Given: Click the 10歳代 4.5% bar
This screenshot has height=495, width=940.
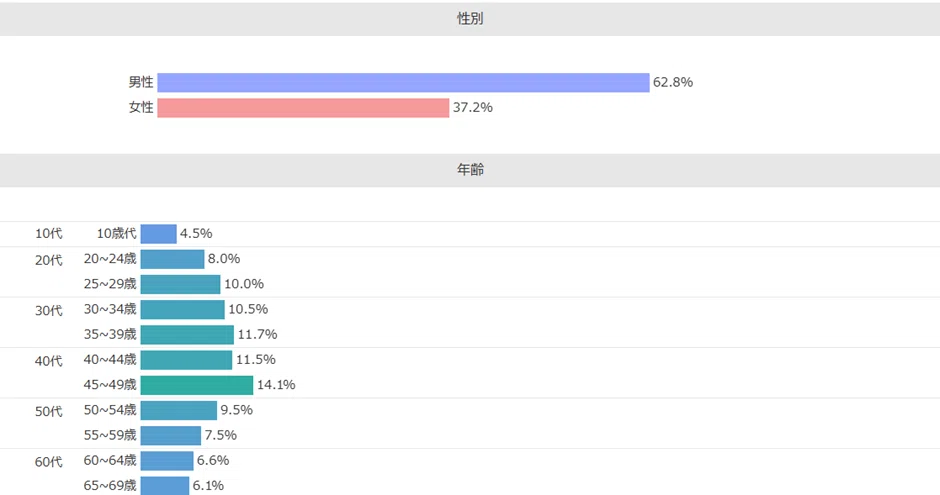Looking at the screenshot, I should pos(159,234).
